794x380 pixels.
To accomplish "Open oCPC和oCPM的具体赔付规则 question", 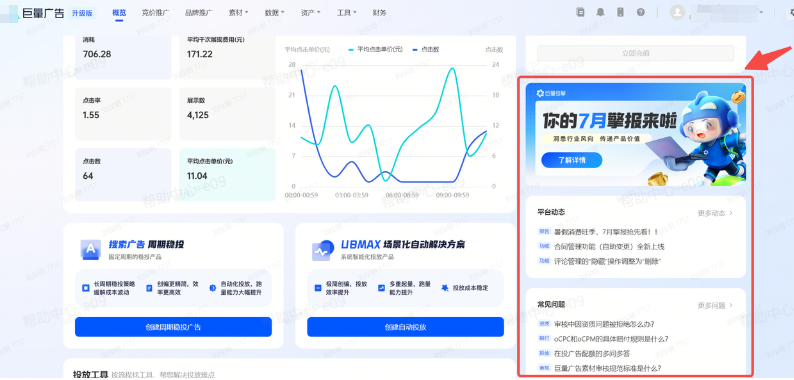I will pyautogui.click(x=611, y=338).
